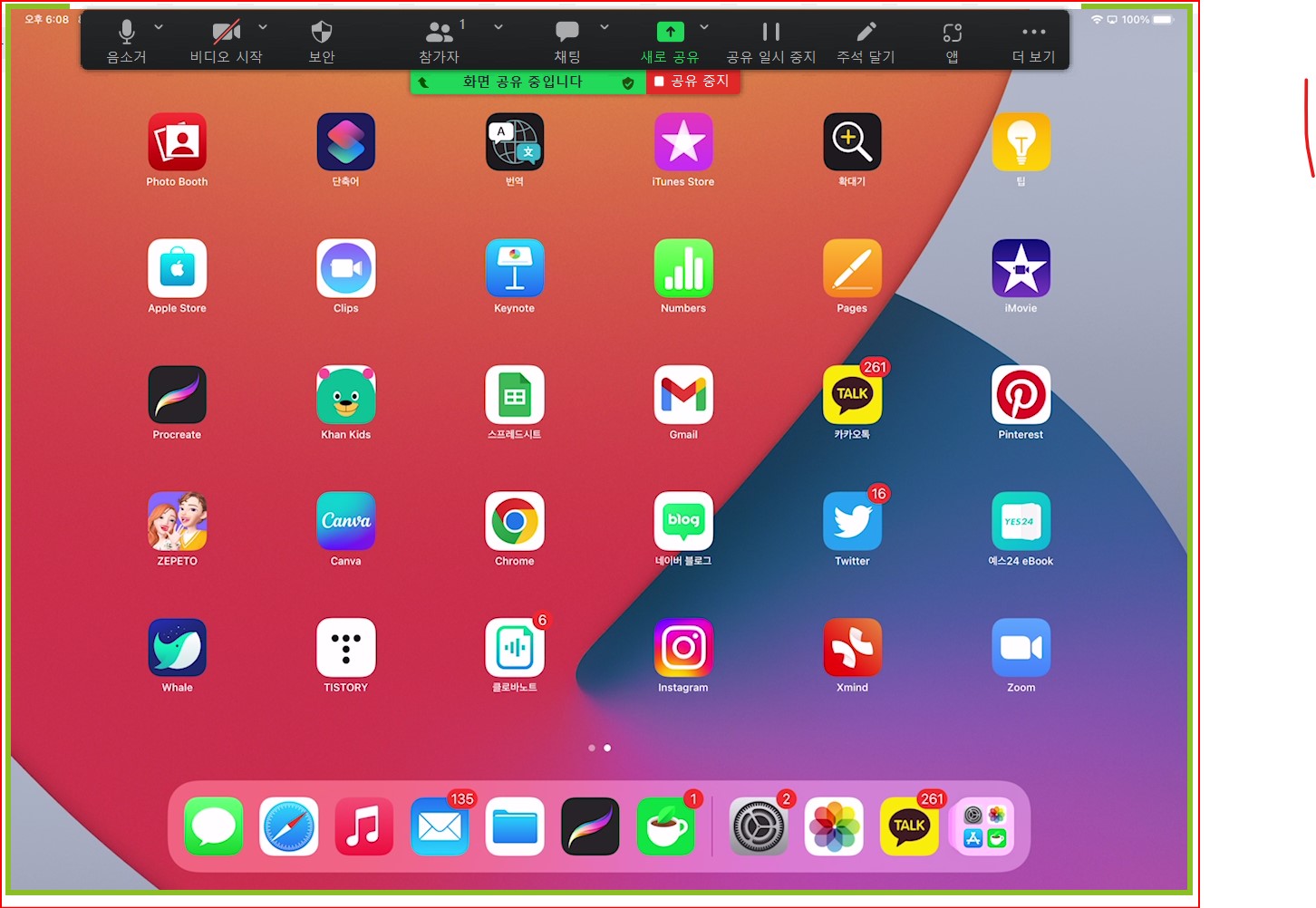Screen dimensions: 1316x908
Task: Start New Share (새로 공유)
Action: click(x=670, y=42)
